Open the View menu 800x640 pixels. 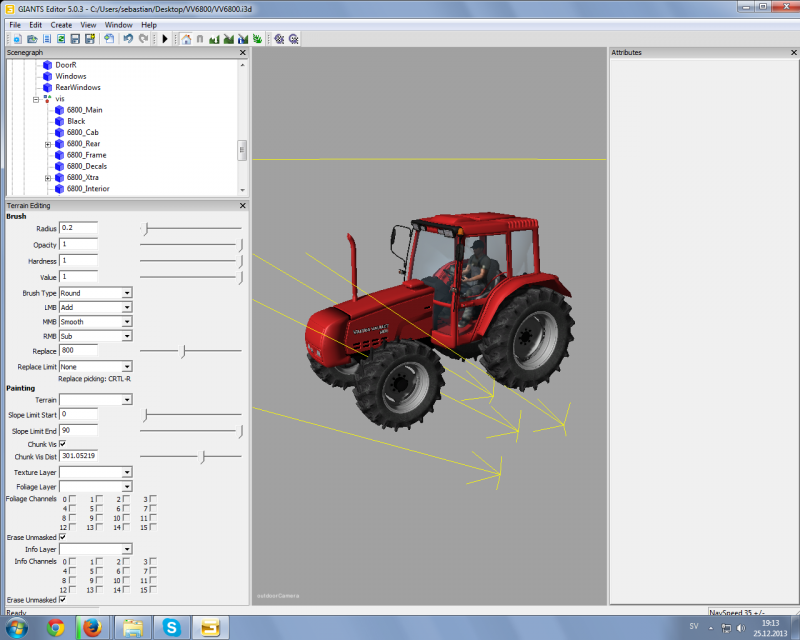pyautogui.click(x=88, y=25)
